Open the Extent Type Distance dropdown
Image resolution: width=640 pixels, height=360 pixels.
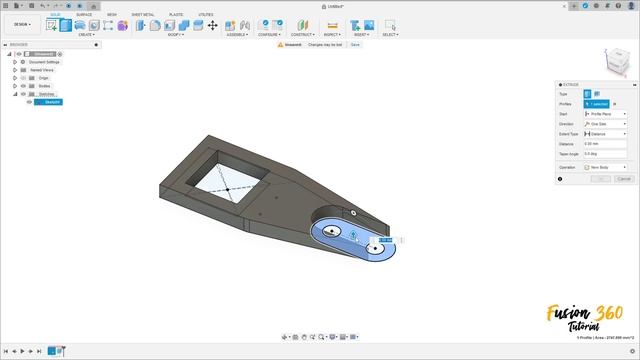[605, 134]
